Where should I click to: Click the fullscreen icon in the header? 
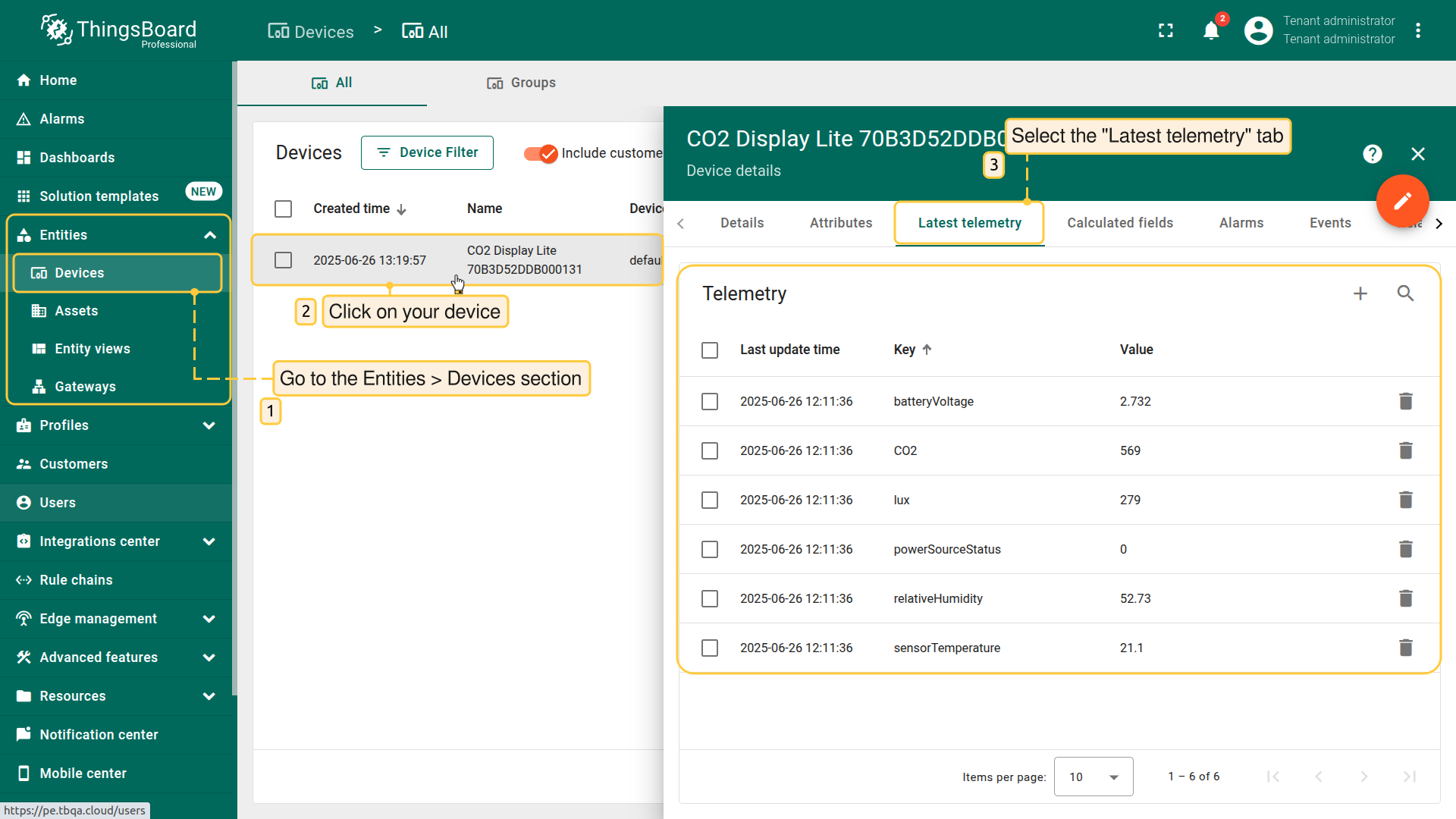click(1166, 30)
